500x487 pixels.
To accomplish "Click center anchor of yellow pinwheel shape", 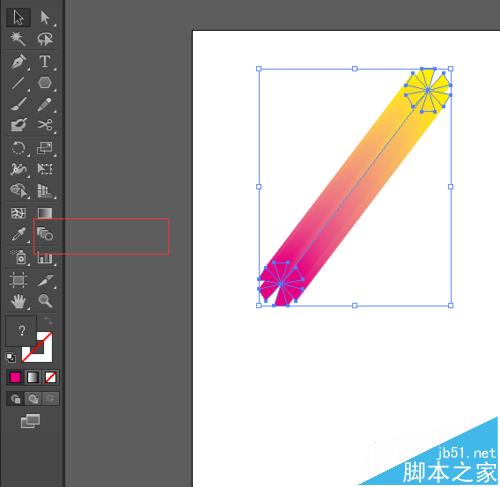I will point(428,90).
